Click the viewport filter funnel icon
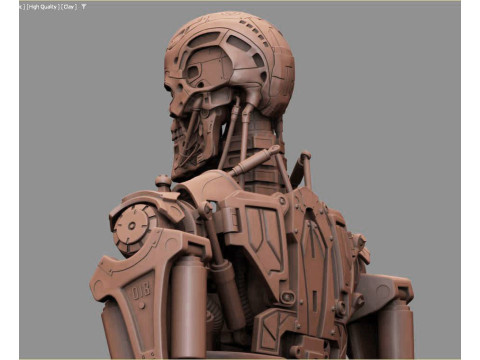This screenshot has height=360, width=480. (84, 6)
